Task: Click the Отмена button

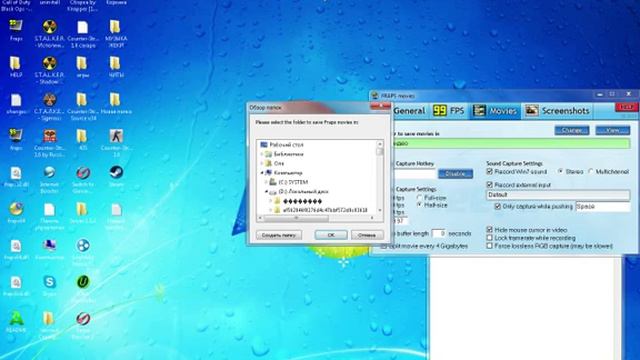Action: (x=367, y=235)
